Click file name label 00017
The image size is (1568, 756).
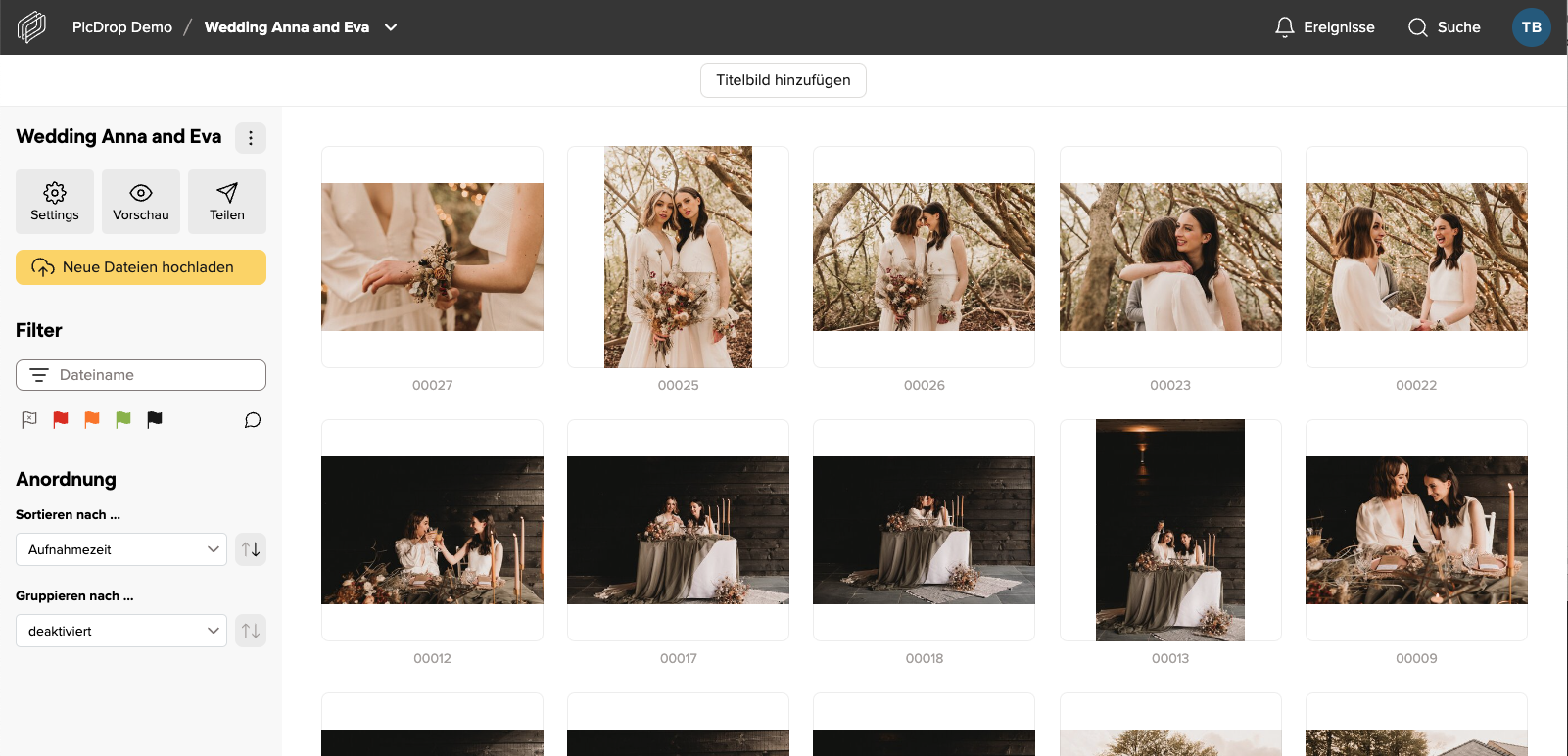(678, 659)
